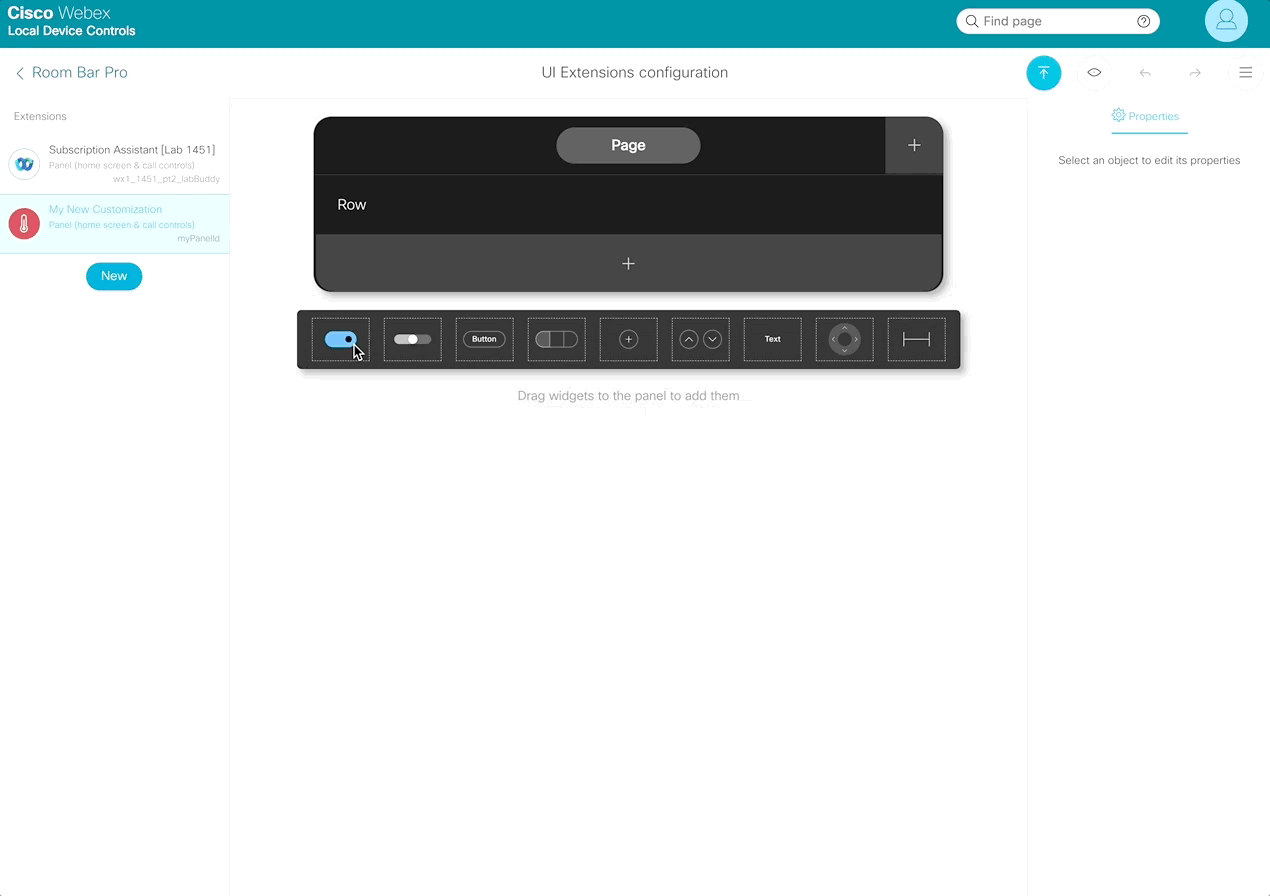Choose the Button widget from the palette
Image resolution: width=1270 pixels, height=896 pixels.
[x=484, y=339]
